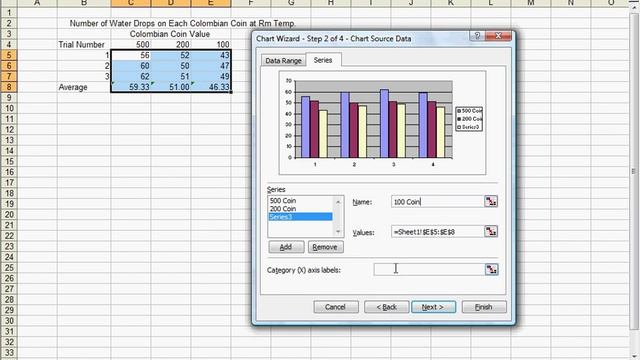The height and width of the screenshot is (360, 640).
Task: Select row header 8
Action: coord(9,87)
